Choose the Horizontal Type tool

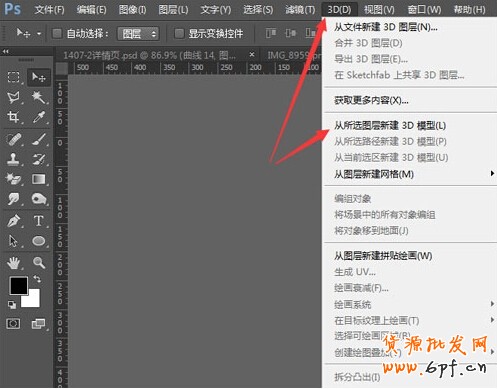click(x=39, y=221)
